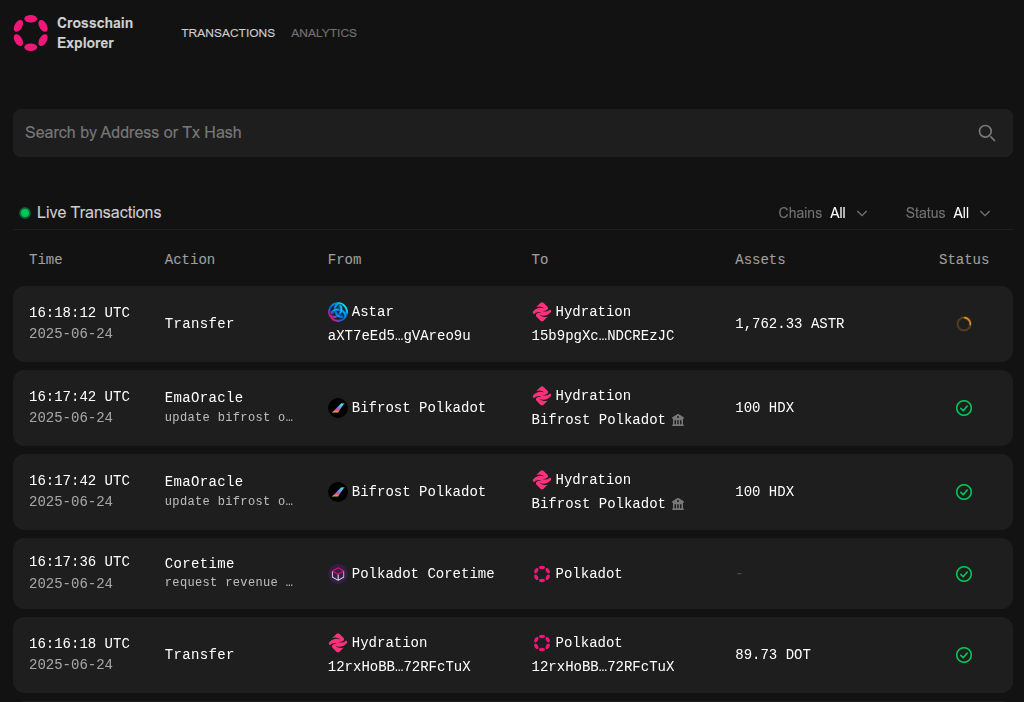1024x702 pixels.
Task: Click the Crosschain Explorer title text
Action: (x=95, y=33)
